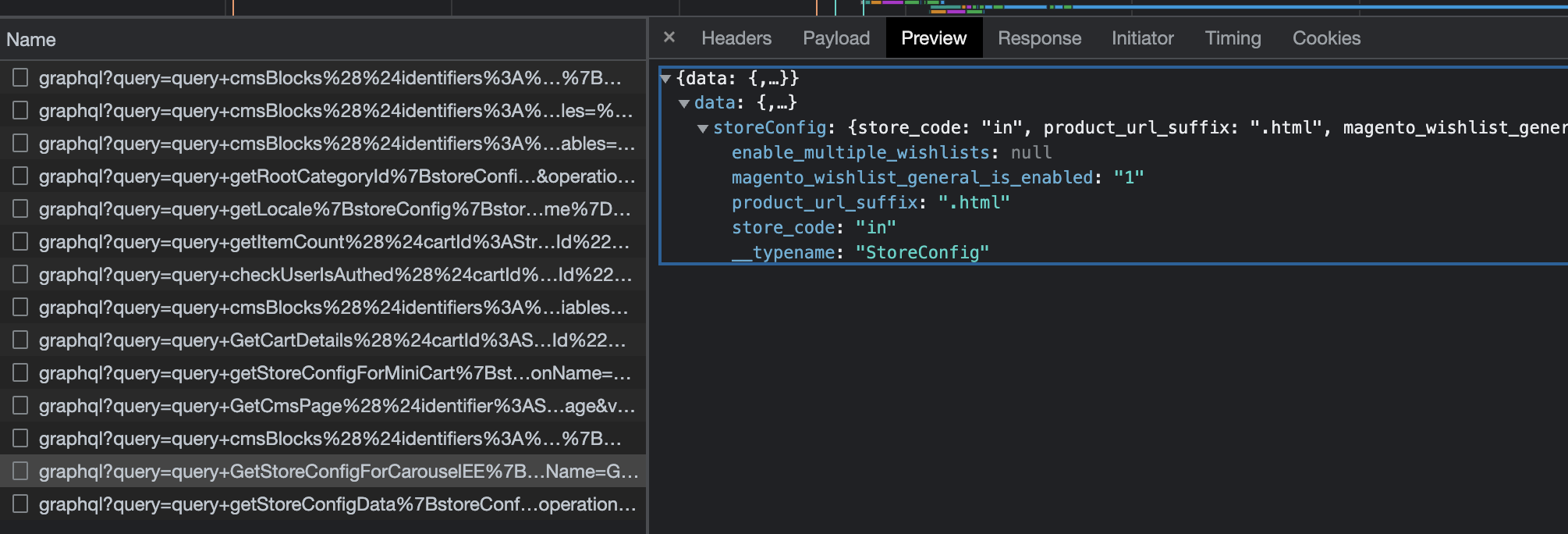The image size is (1568, 534).
Task: Check the GetCartDetails request checkbox
Action: 20,340
